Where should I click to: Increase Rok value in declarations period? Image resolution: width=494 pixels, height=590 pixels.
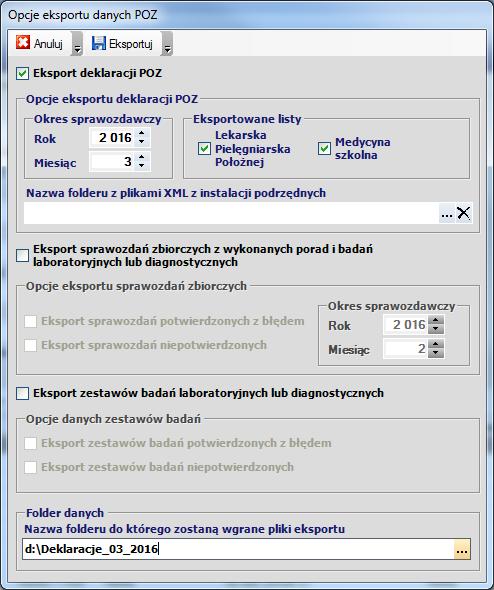(x=141, y=133)
